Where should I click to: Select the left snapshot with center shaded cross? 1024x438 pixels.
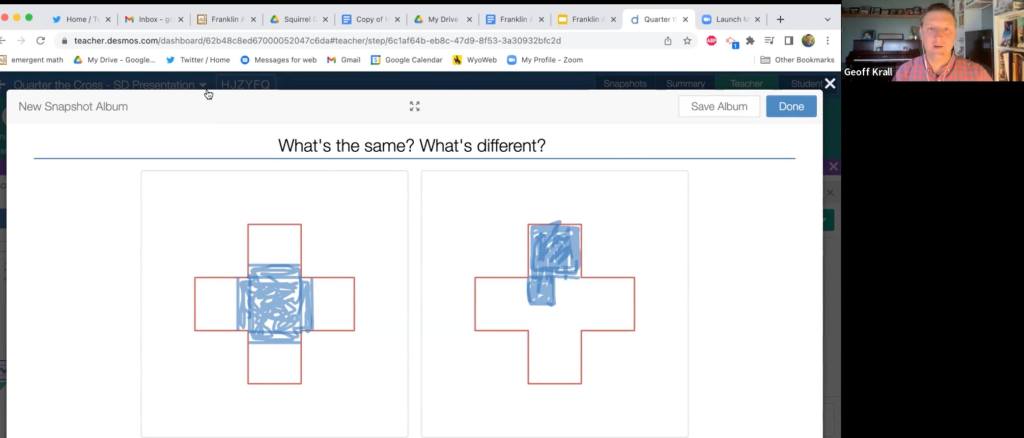(274, 303)
